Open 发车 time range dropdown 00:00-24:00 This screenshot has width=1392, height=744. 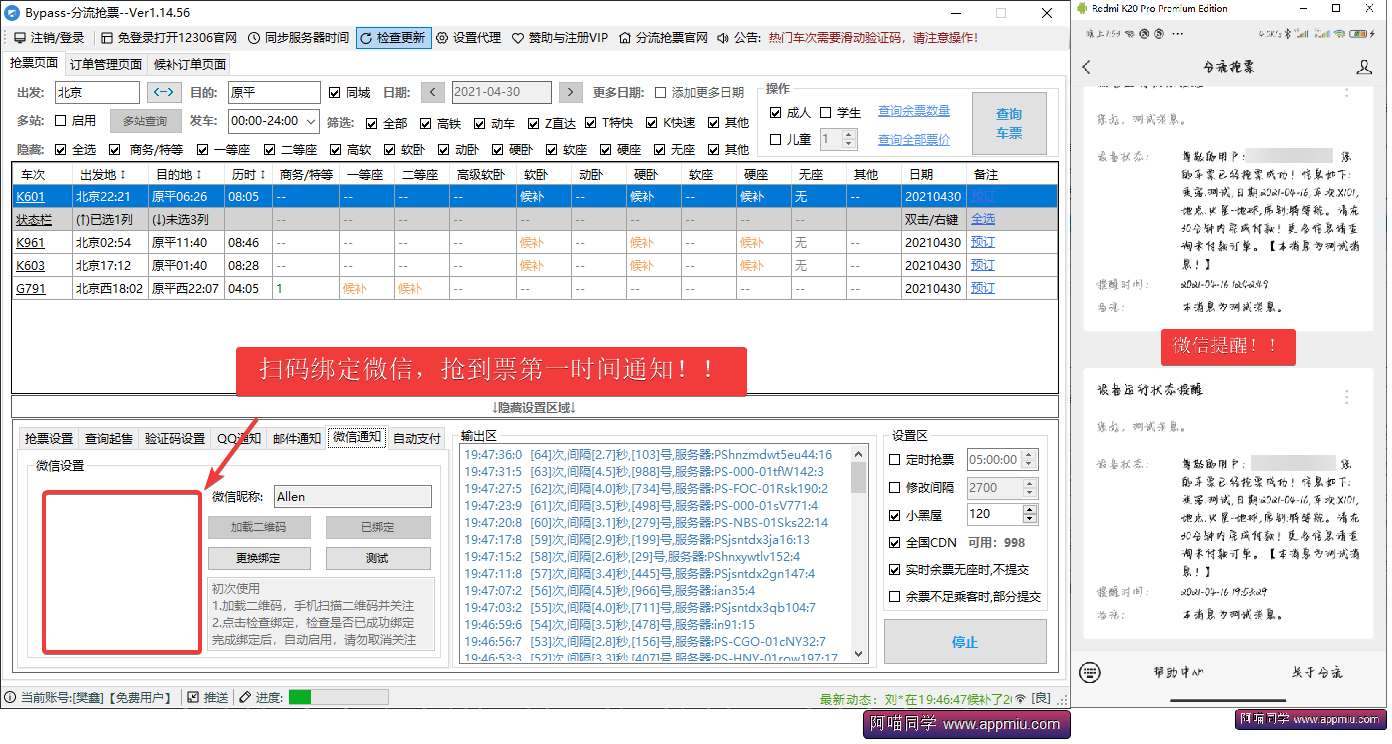(x=273, y=121)
